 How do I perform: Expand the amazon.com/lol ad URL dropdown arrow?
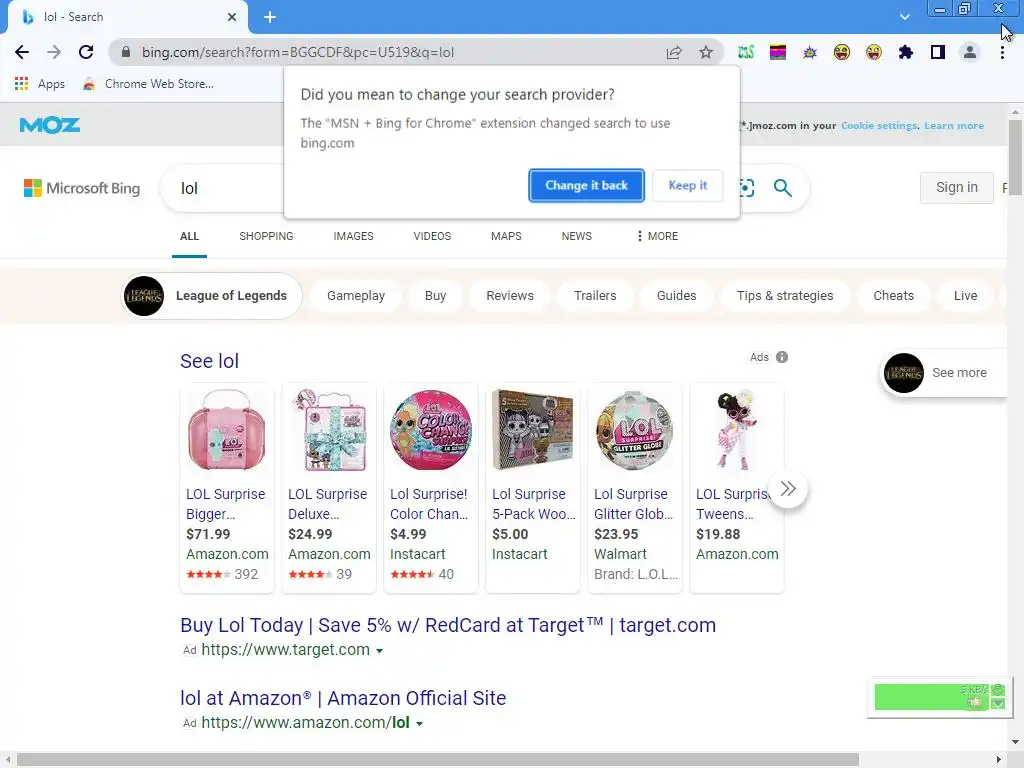[419, 724]
